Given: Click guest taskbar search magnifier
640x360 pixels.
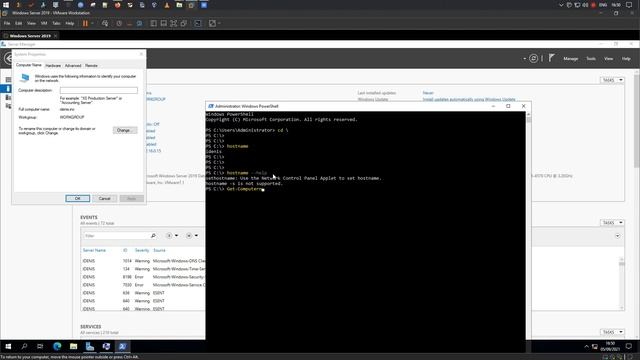Looking at the screenshot, I should [x=24, y=347].
